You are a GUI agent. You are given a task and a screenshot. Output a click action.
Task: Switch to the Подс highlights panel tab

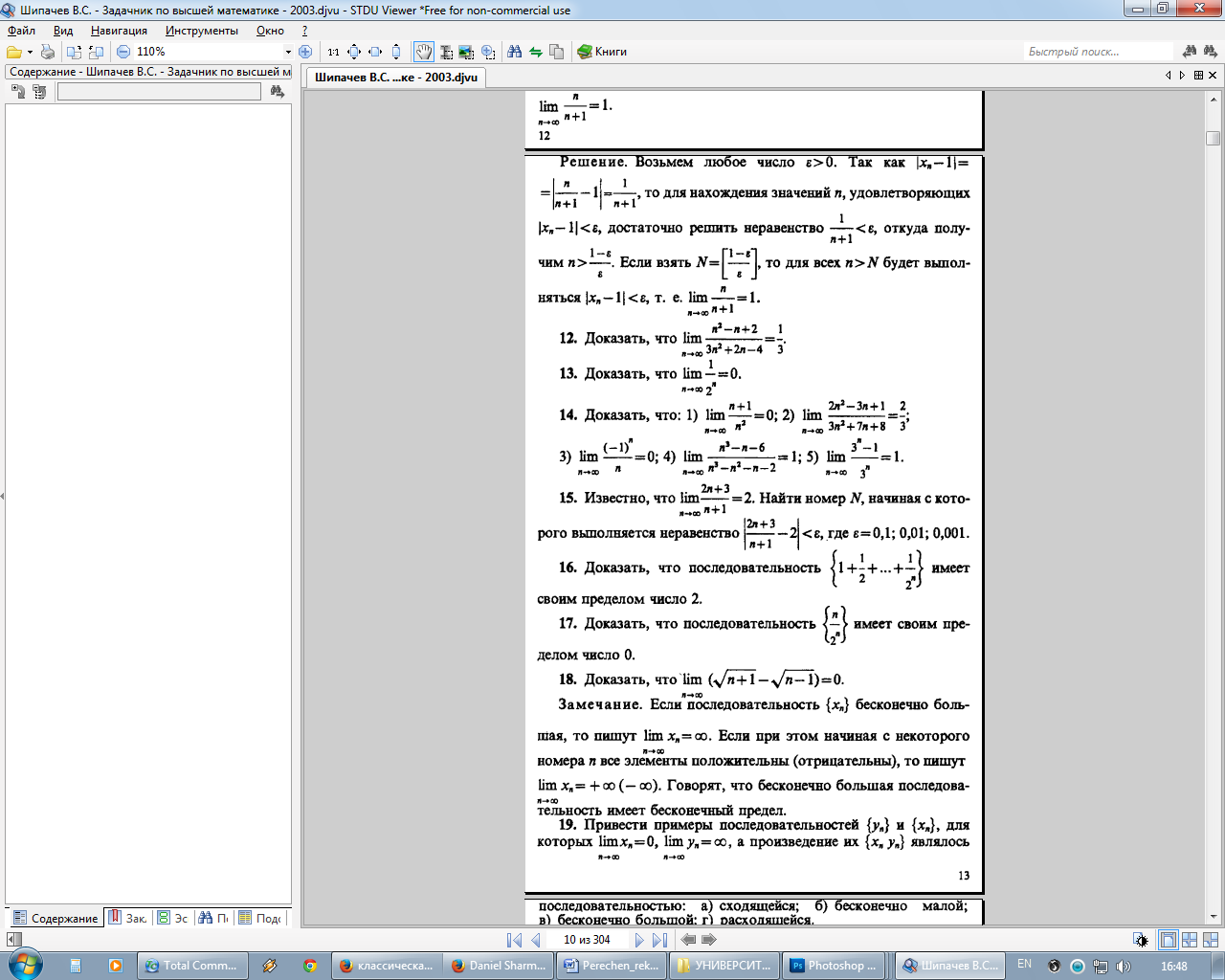260,918
